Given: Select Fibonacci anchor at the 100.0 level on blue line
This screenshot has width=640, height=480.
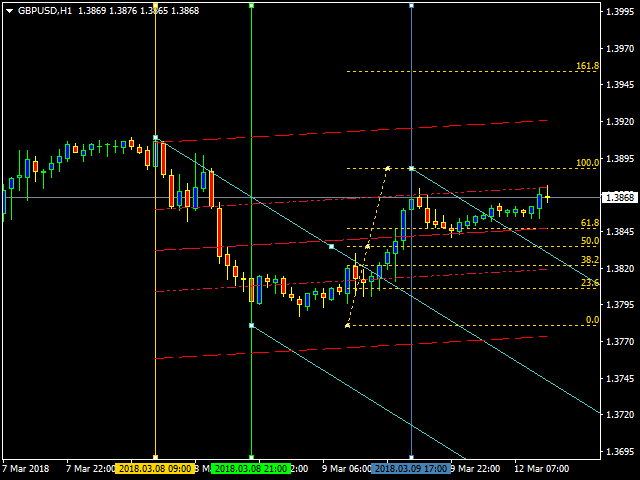Looking at the screenshot, I should point(411,169).
